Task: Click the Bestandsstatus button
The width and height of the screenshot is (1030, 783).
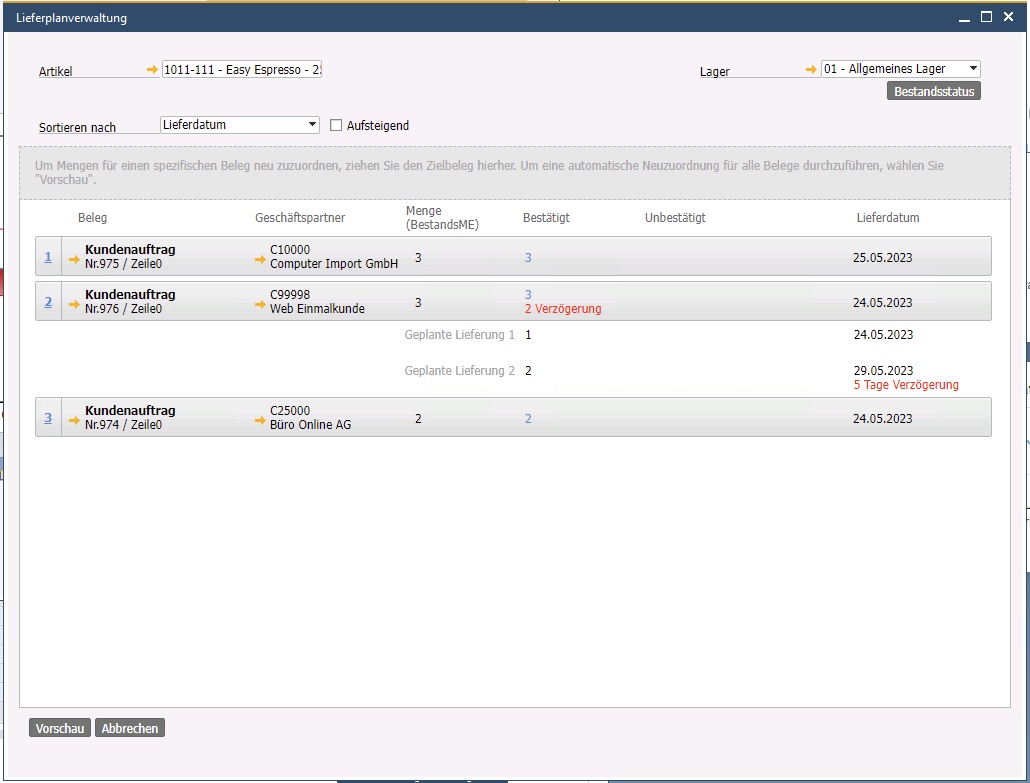Action: pyautogui.click(x=933, y=92)
